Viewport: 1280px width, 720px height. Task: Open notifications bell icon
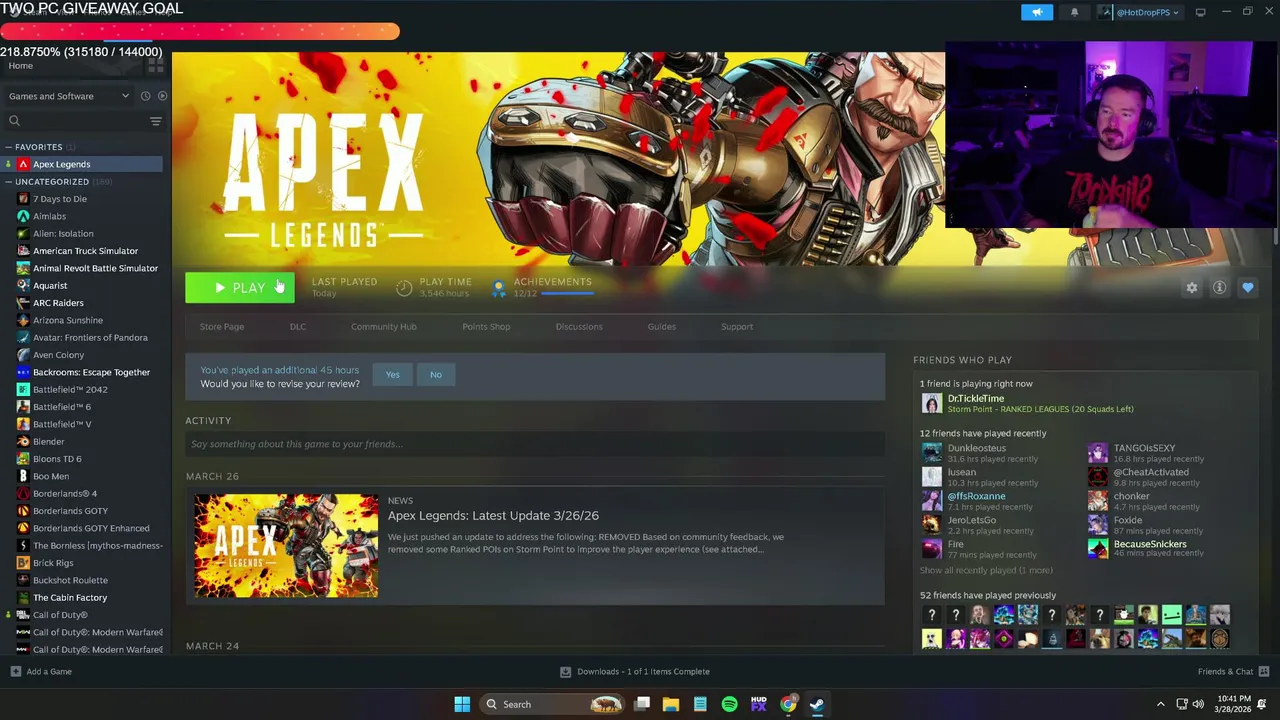coord(1075,12)
